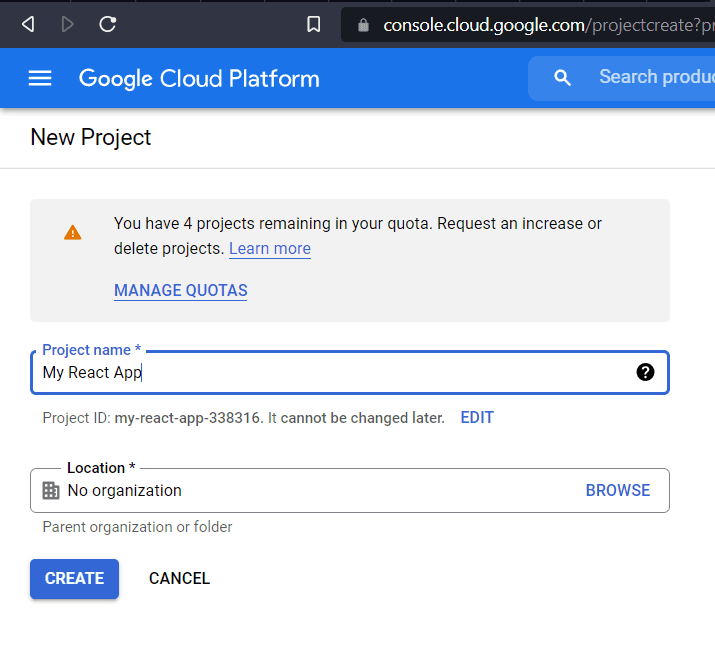The height and width of the screenshot is (670, 715).
Task: Click the search magnifier icon
Action: [x=562, y=78]
